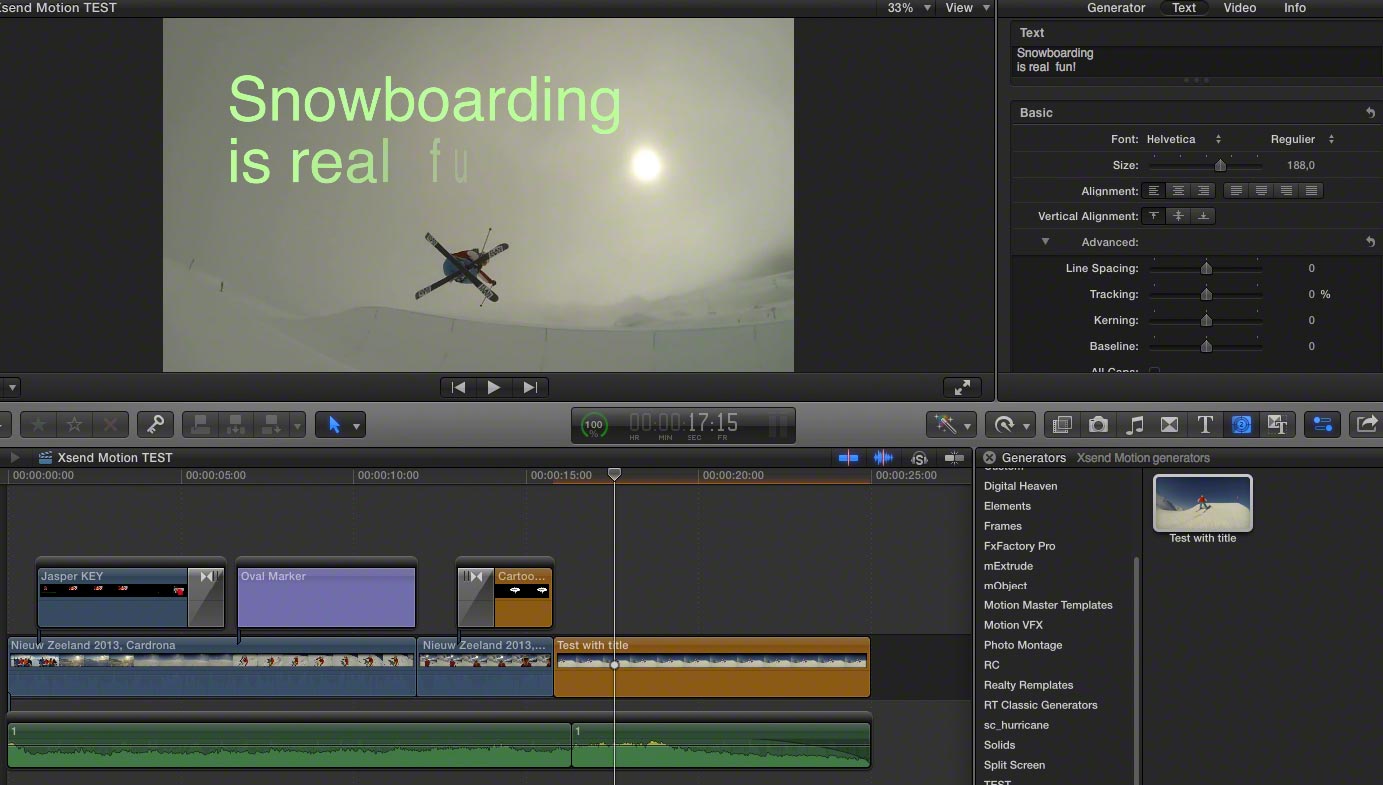
Task: Open the Retime speed pop-up menu
Action: point(1010,425)
